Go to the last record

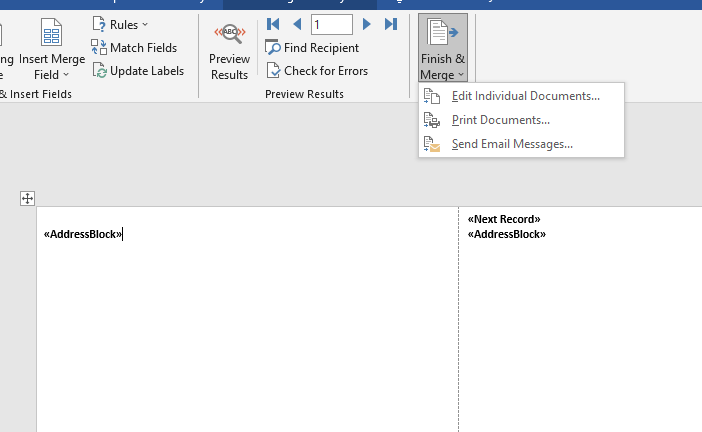[x=391, y=24]
